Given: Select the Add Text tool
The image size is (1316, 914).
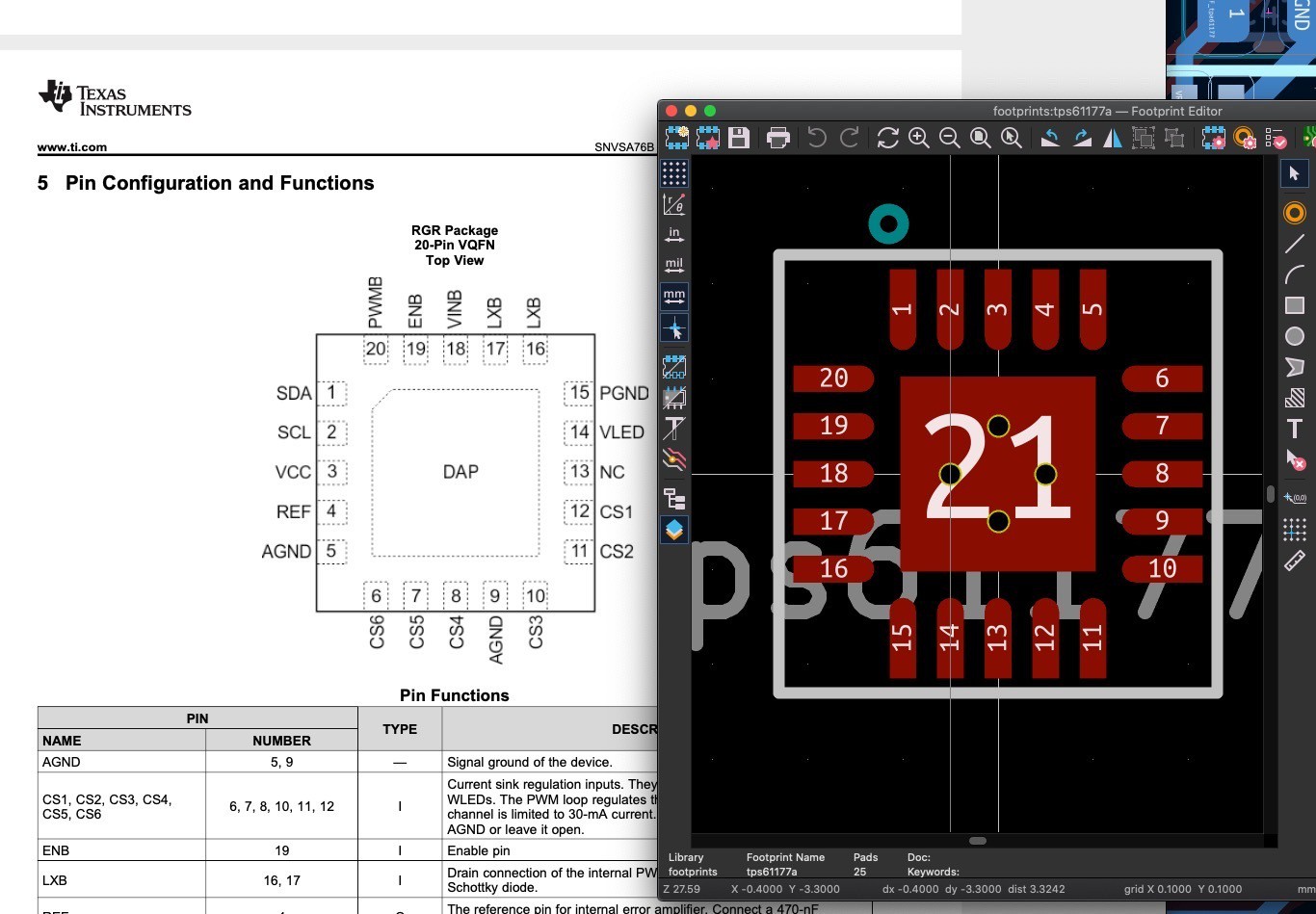Looking at the screenshot, I should click(x=1295, y=430).
